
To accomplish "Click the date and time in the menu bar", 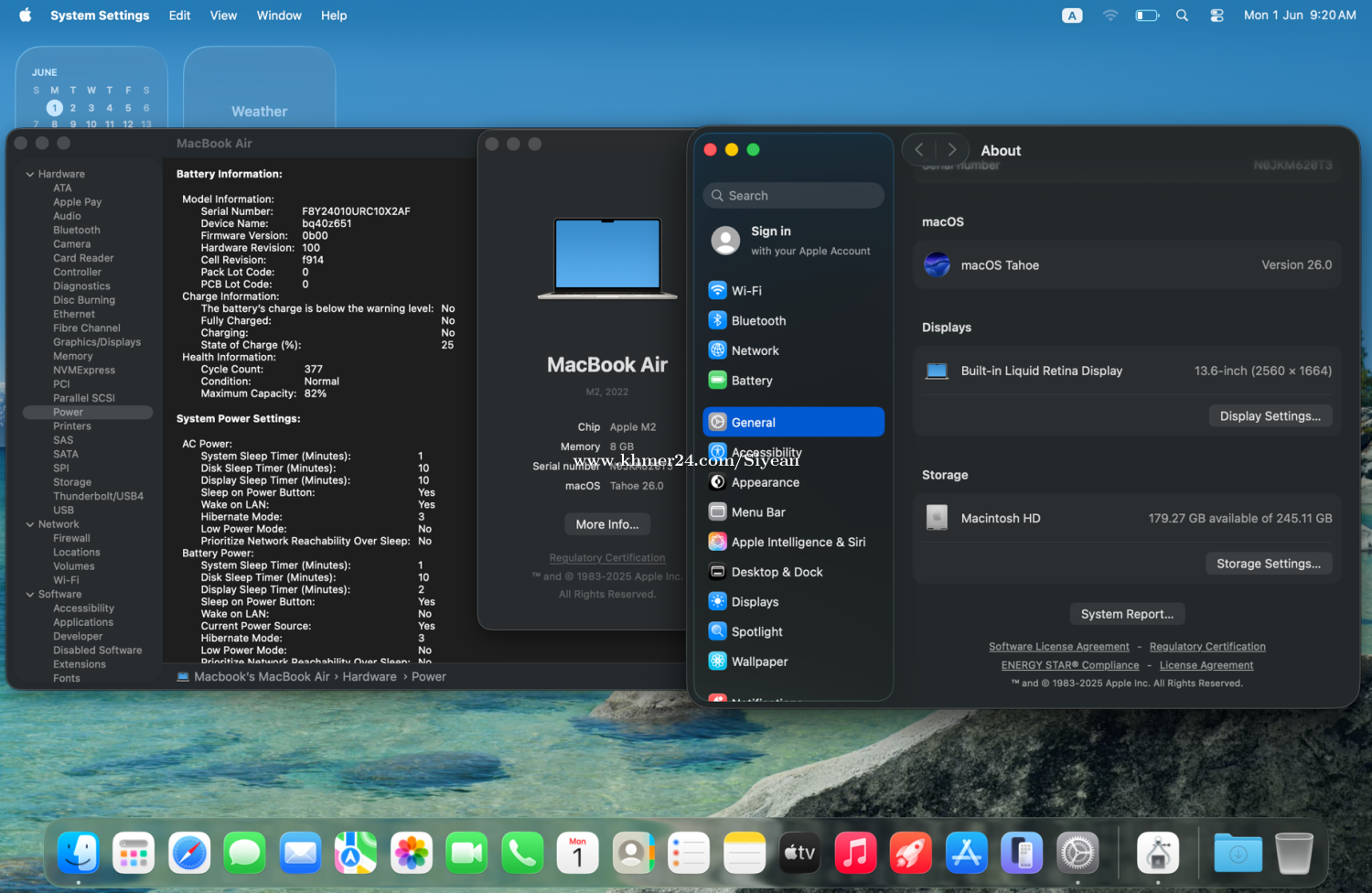I will coord(1300,16).
